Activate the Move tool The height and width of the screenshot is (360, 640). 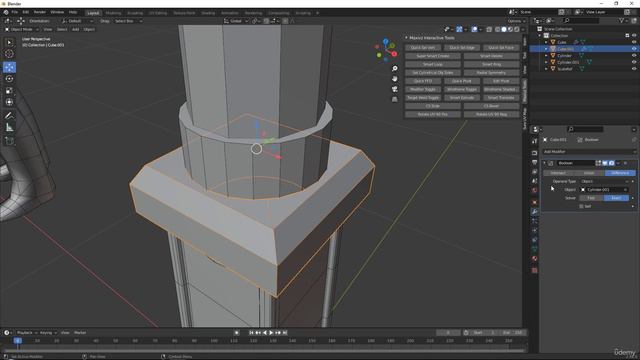click(x=9, y=67)
